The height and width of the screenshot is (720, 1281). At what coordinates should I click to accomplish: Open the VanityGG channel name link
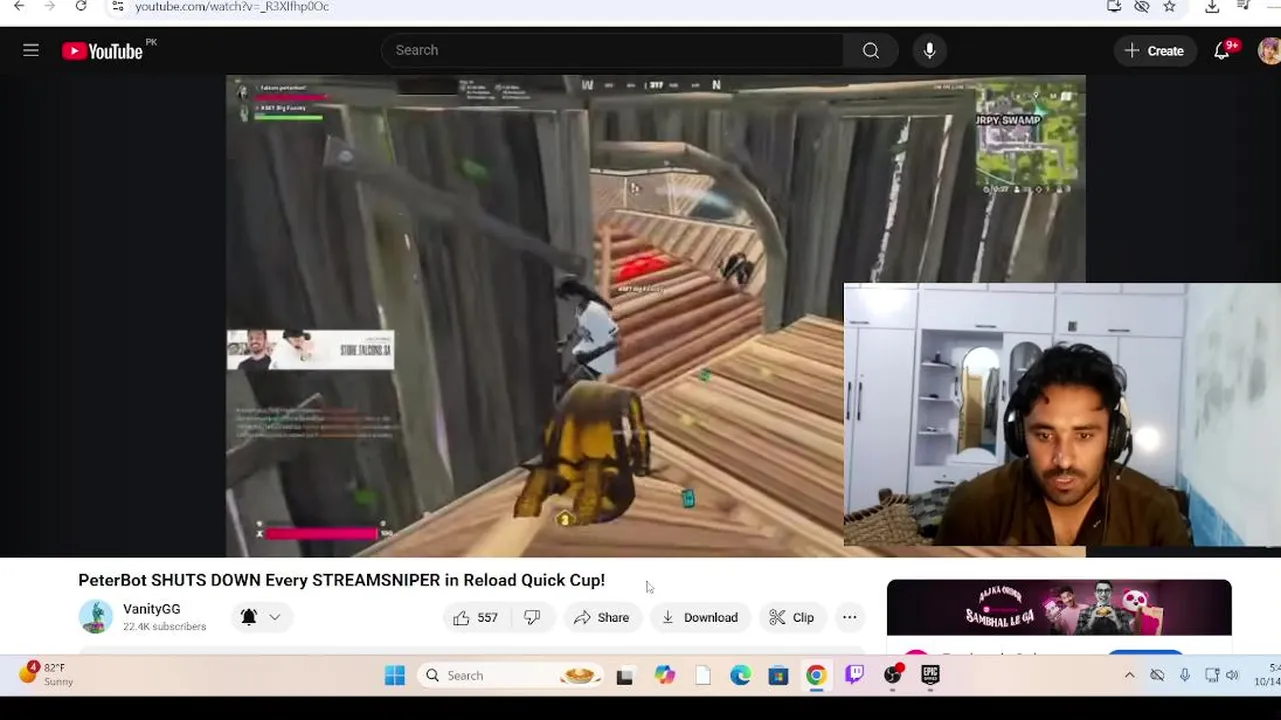click(152, 609)
